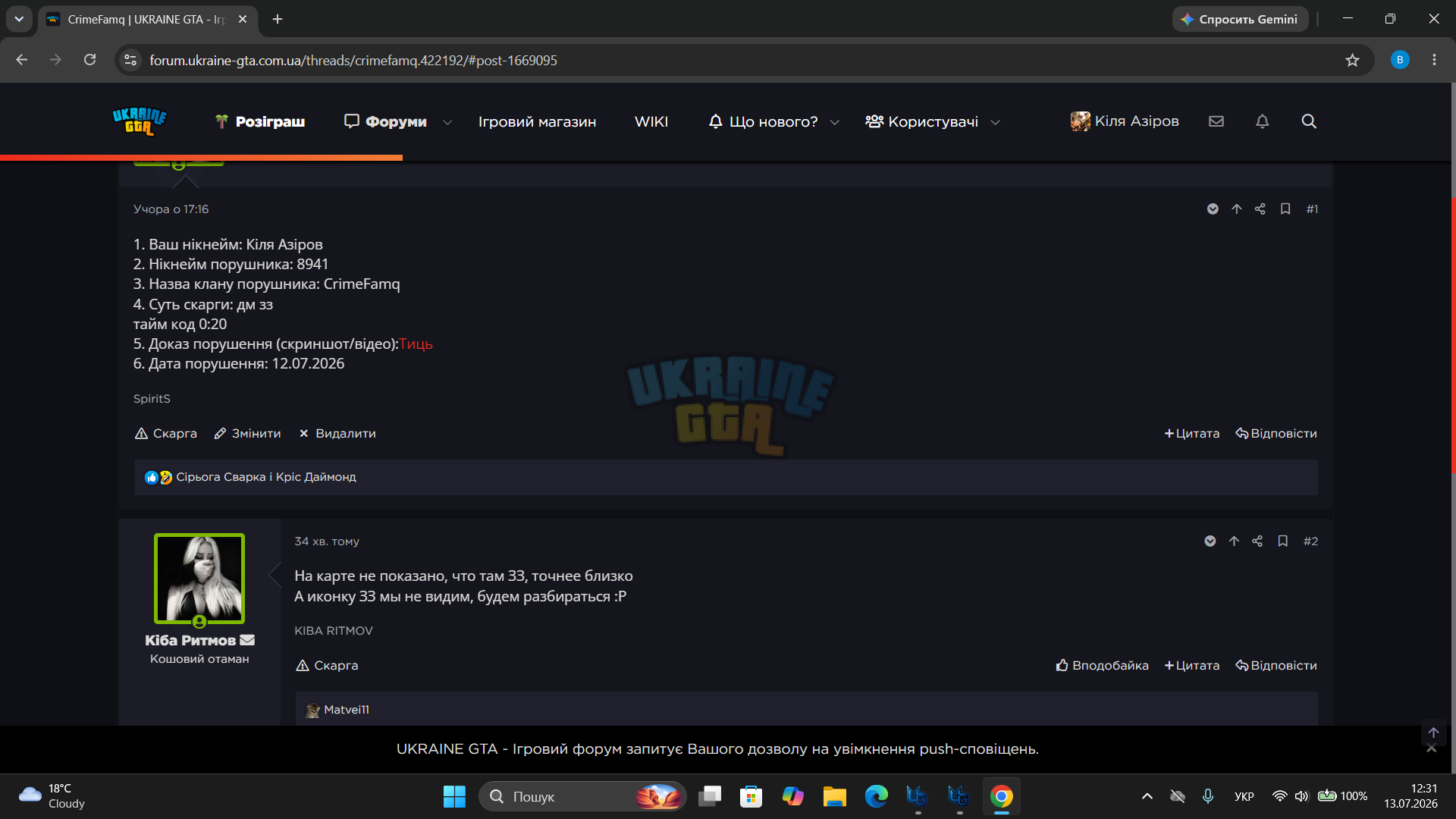Open Кіля Азіров account menu
1456x819 pixels.
click(x=1125, y=121)
